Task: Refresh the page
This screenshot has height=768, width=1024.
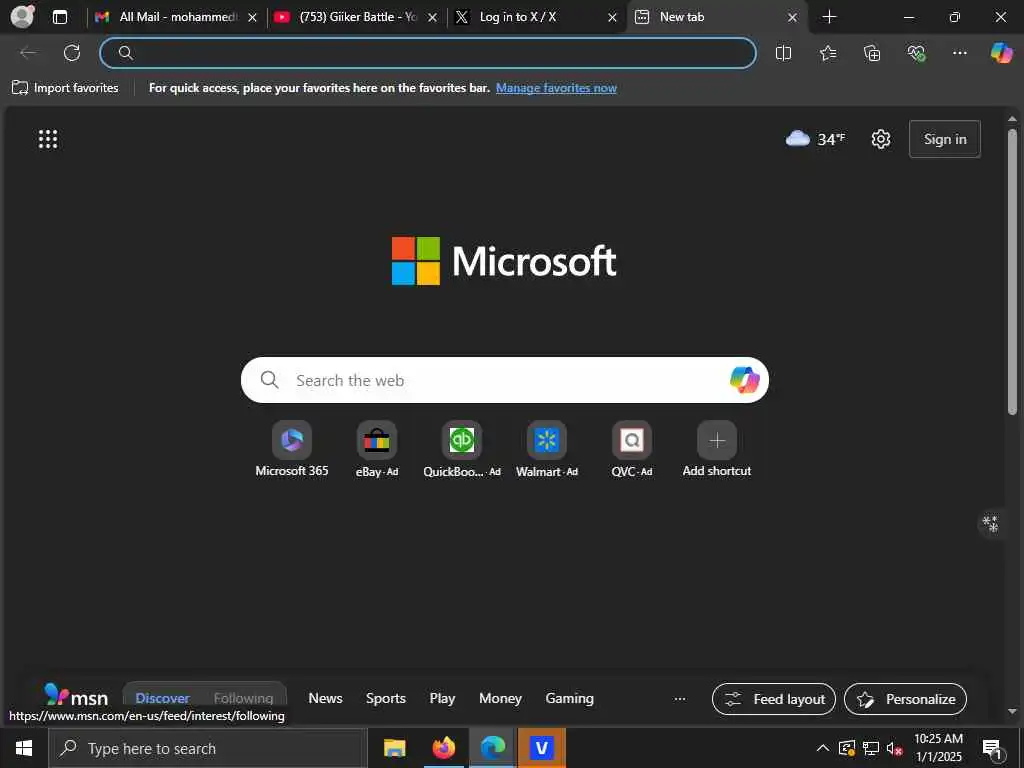Action: click(x=72, y=53)
